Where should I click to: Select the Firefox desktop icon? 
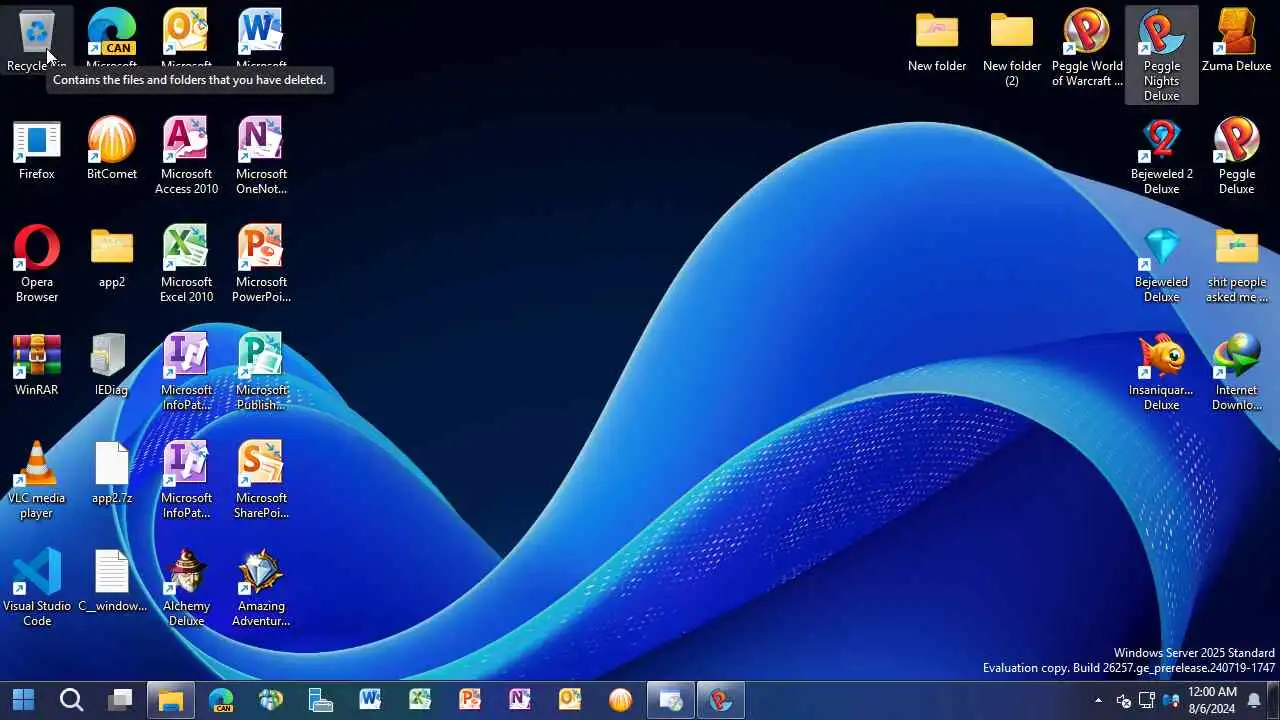[x=37, y=150]
